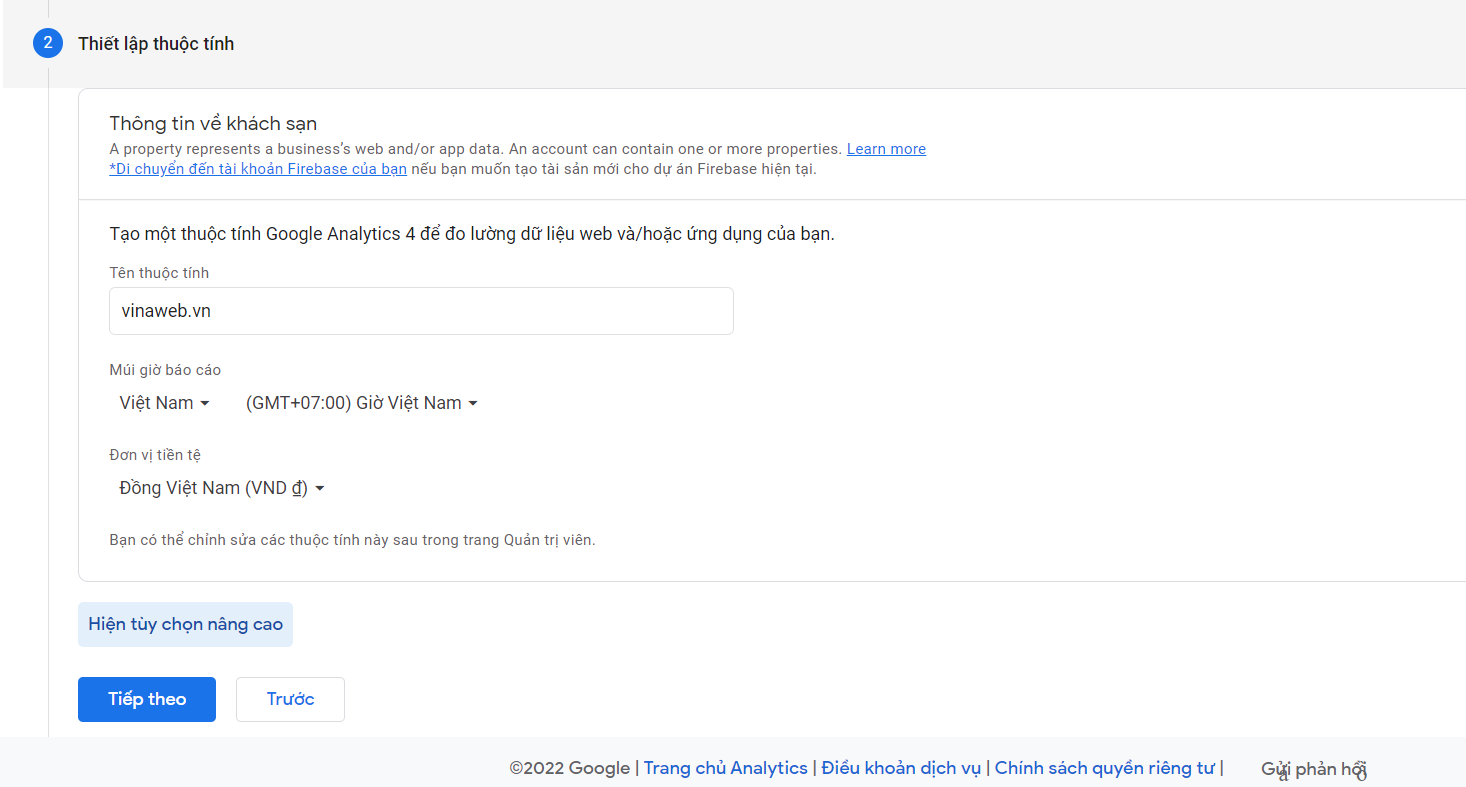Expand 'Hiện tùy chọn nâng cao' options
Screen dimensions: 1466x787
click(185, 624)
